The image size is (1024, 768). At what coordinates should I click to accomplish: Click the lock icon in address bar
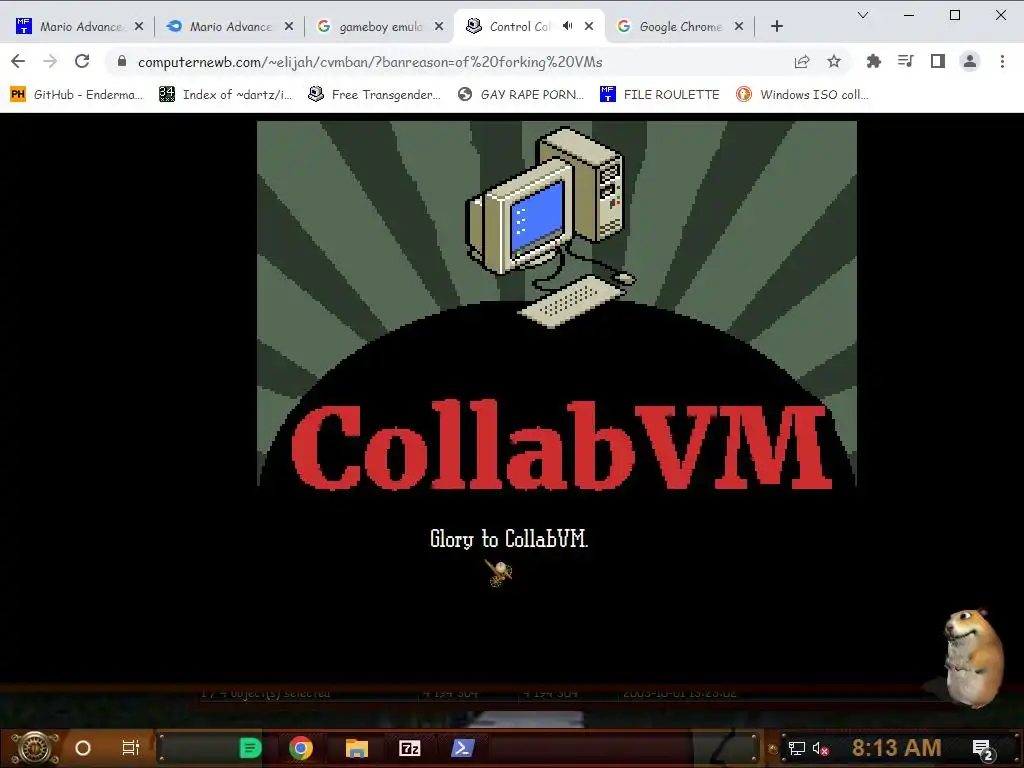[x=121, y=61]
